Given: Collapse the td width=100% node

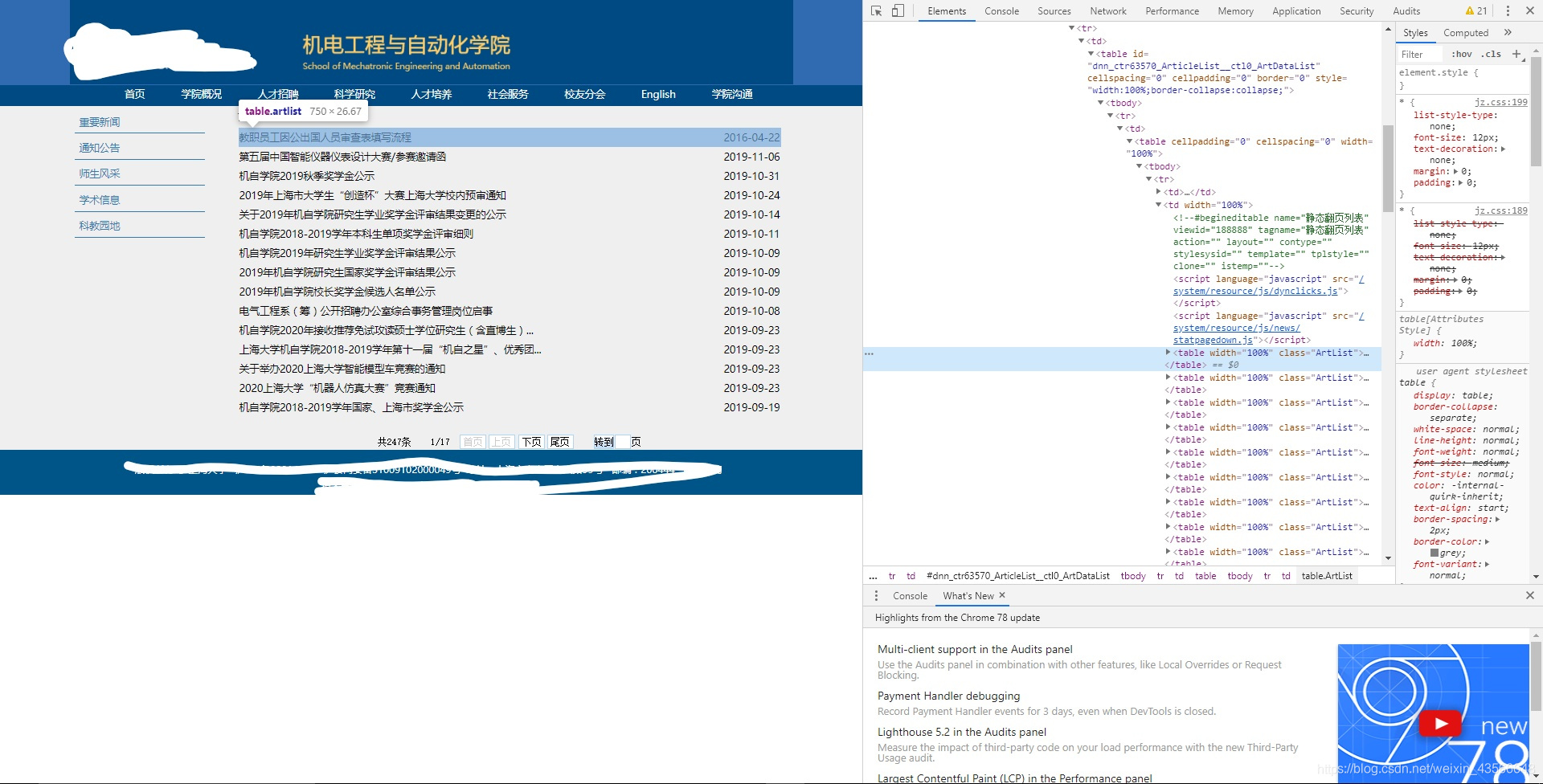Looking at the screenshot, I should coord(1158,205).
